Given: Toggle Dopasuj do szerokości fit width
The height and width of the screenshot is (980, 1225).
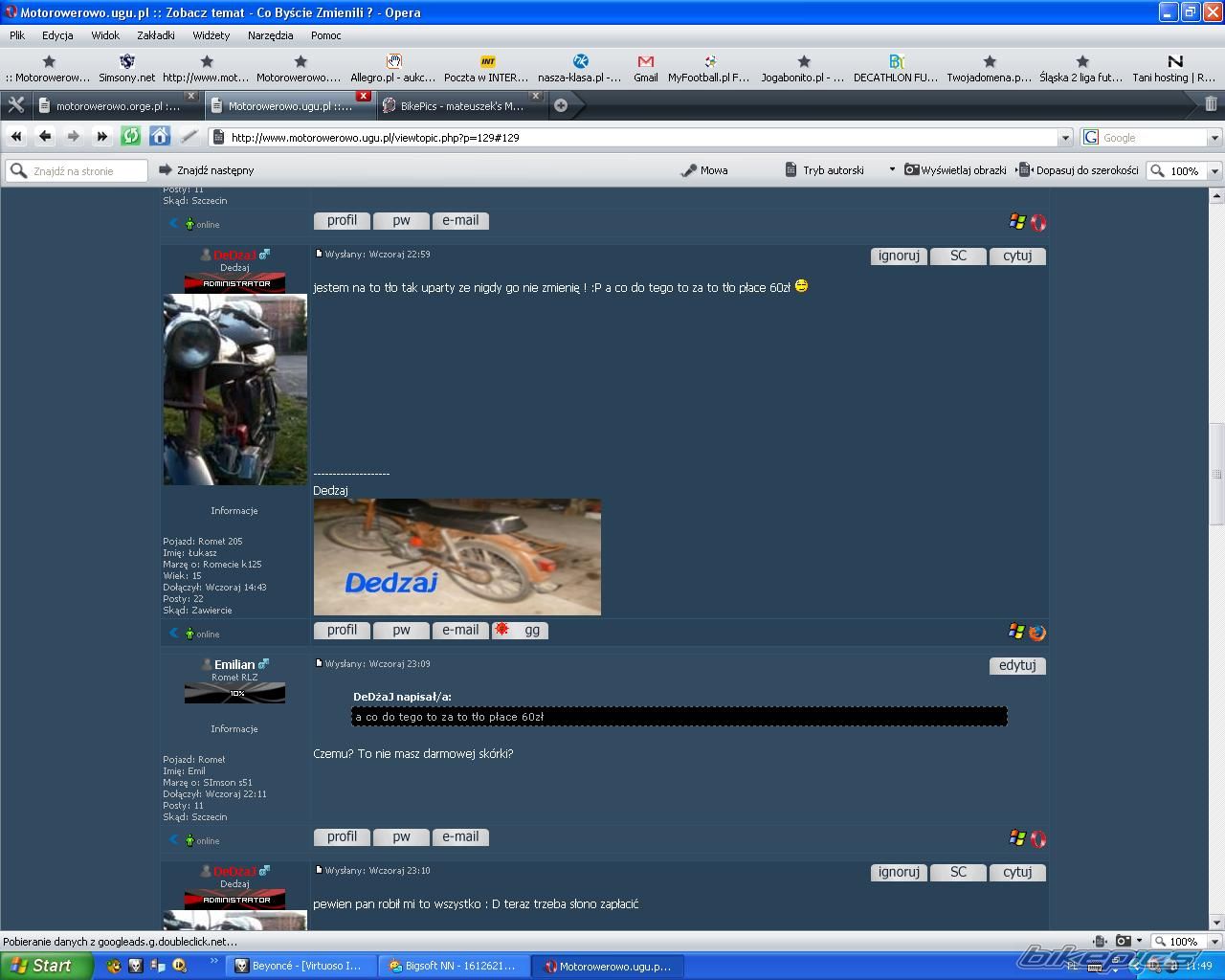Looking at the screenshot, I should 1078,170.
